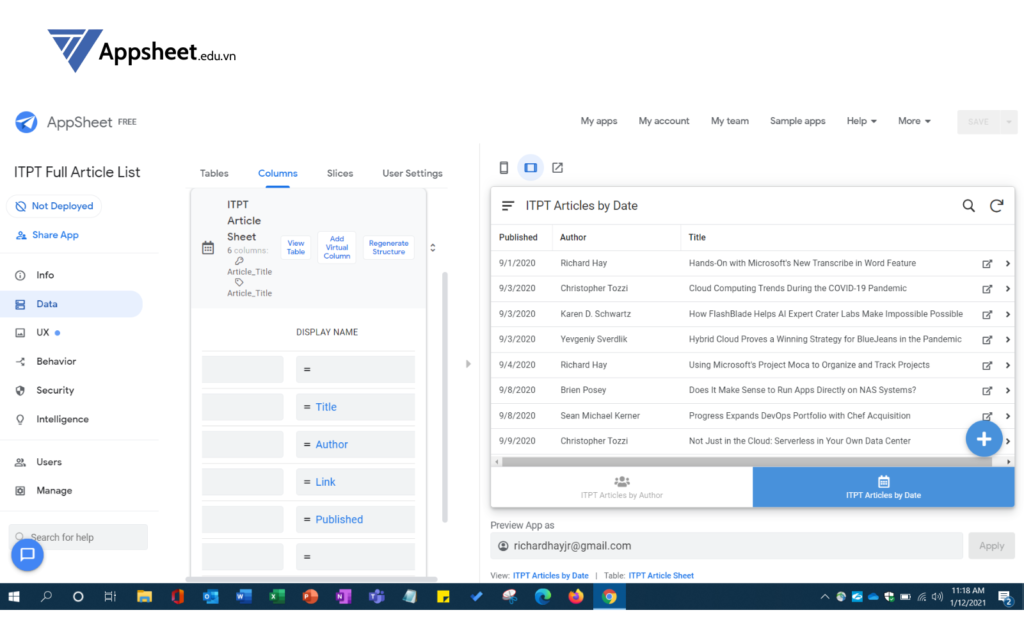Click the Search for help field
This screenshot has width=1024, height=640.
click(x=80, y=537)
